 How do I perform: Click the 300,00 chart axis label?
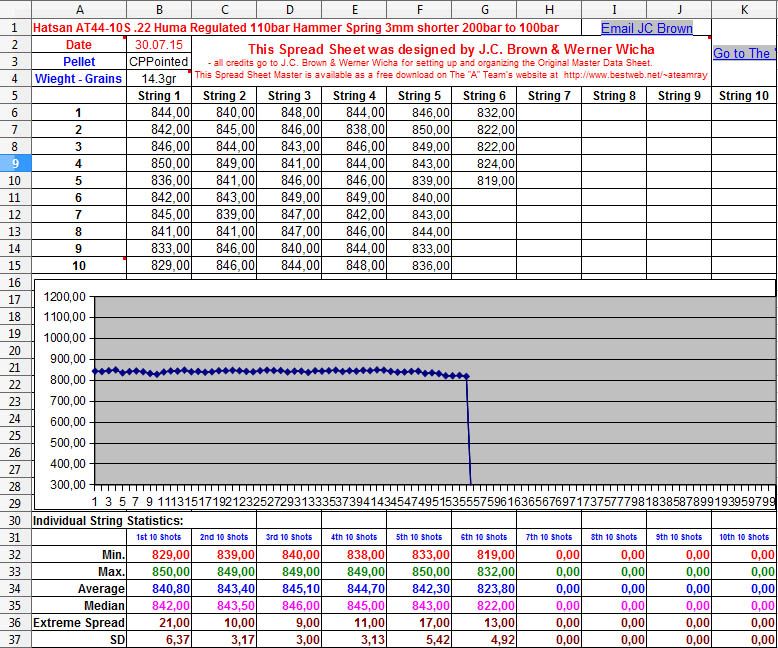click(68, 484)
